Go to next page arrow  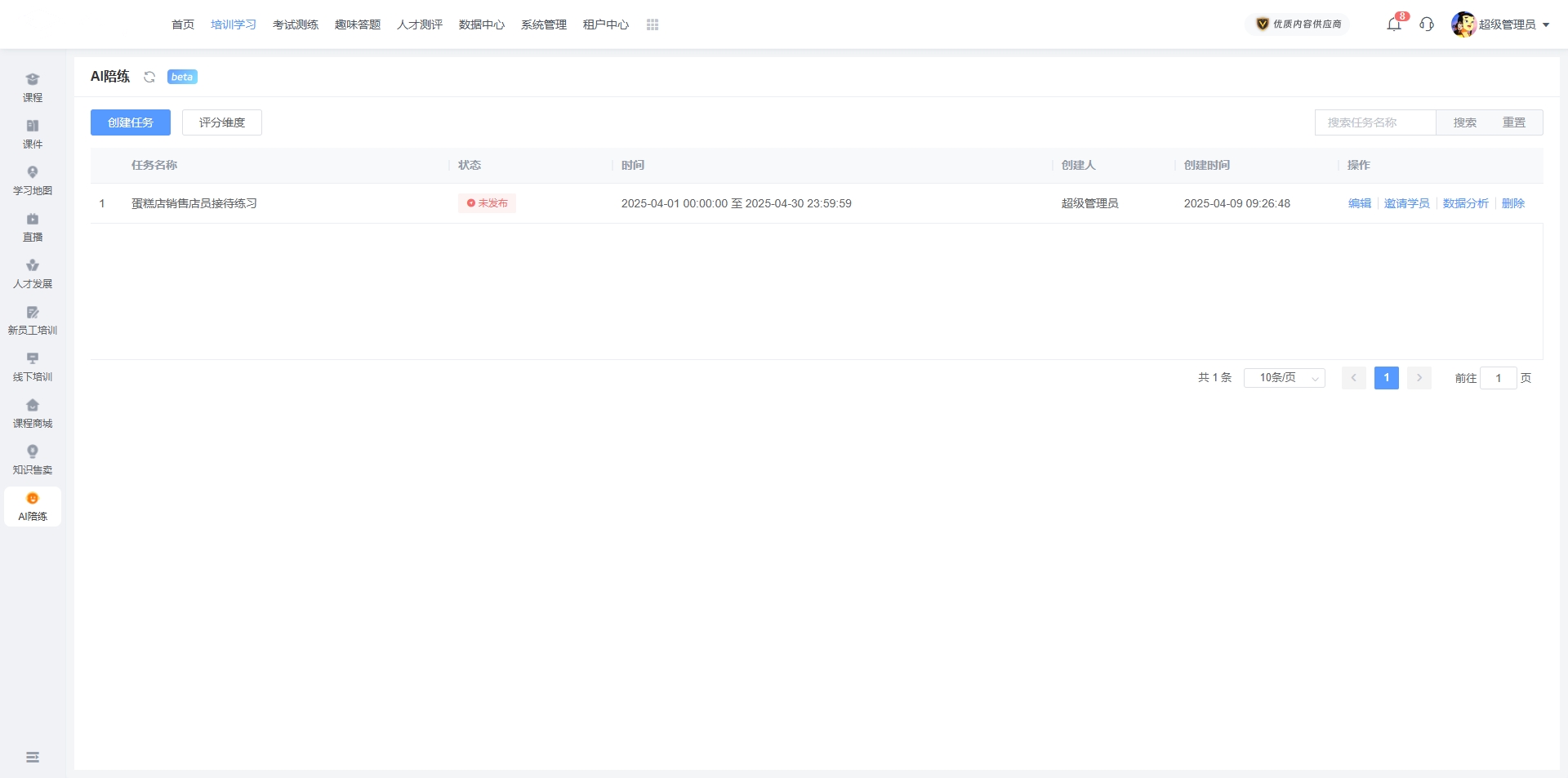click(1419, 378)
